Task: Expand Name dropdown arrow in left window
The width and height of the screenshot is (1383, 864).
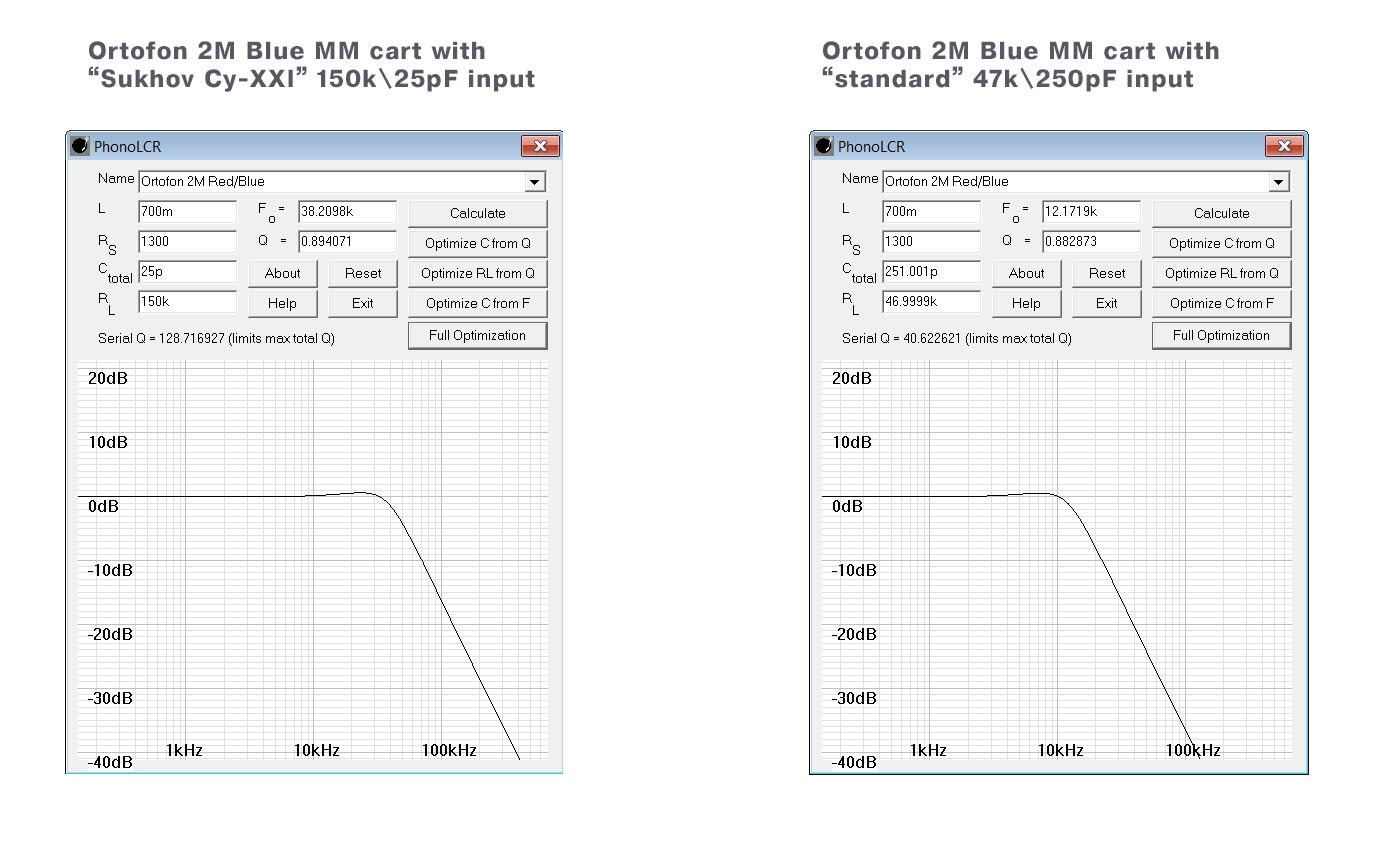Action: tap(535, 182)
